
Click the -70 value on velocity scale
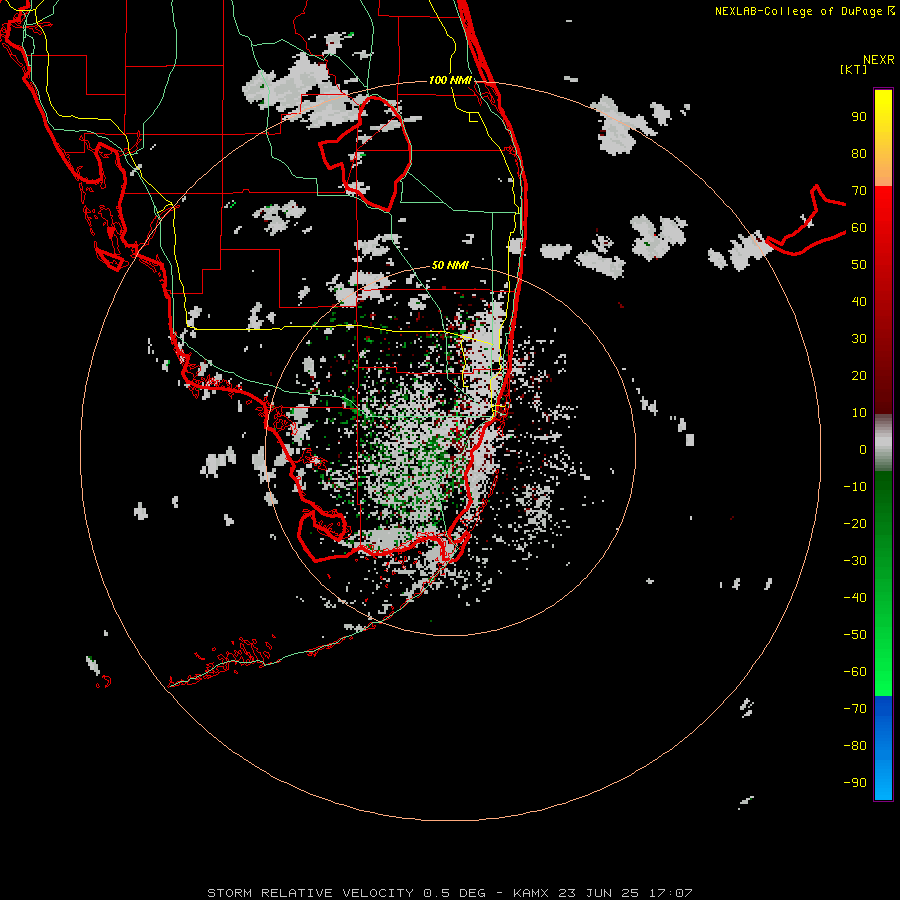click(855, 709)
